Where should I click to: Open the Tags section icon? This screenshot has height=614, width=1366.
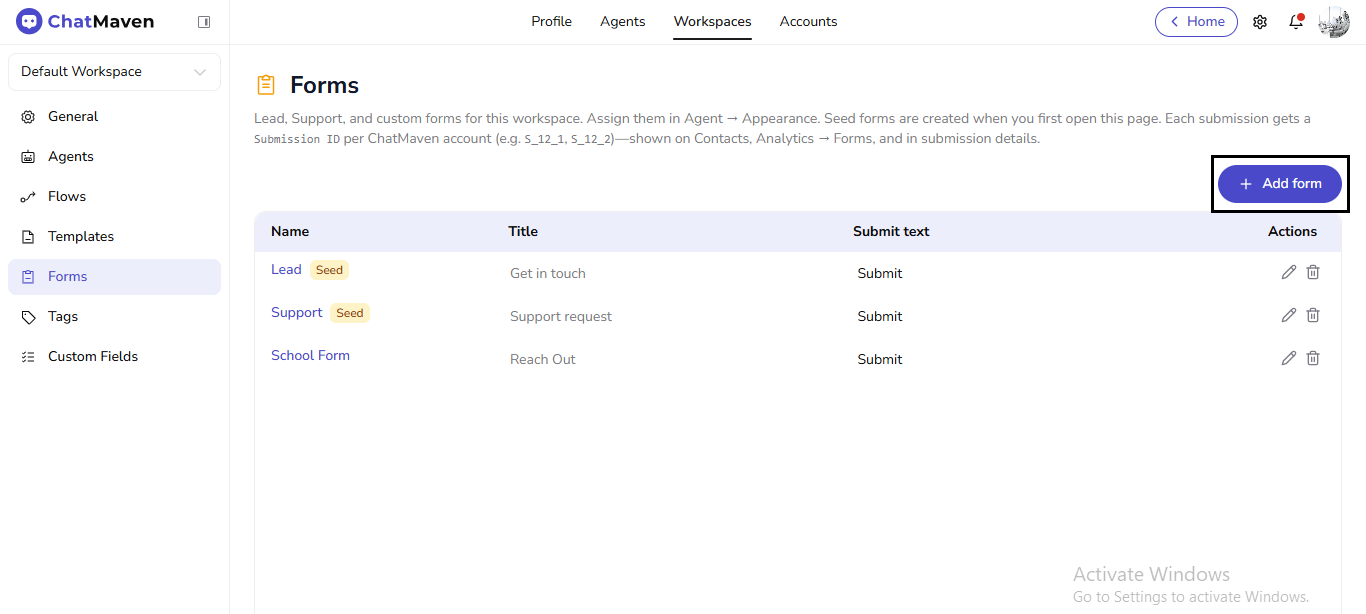click(29, 316)
